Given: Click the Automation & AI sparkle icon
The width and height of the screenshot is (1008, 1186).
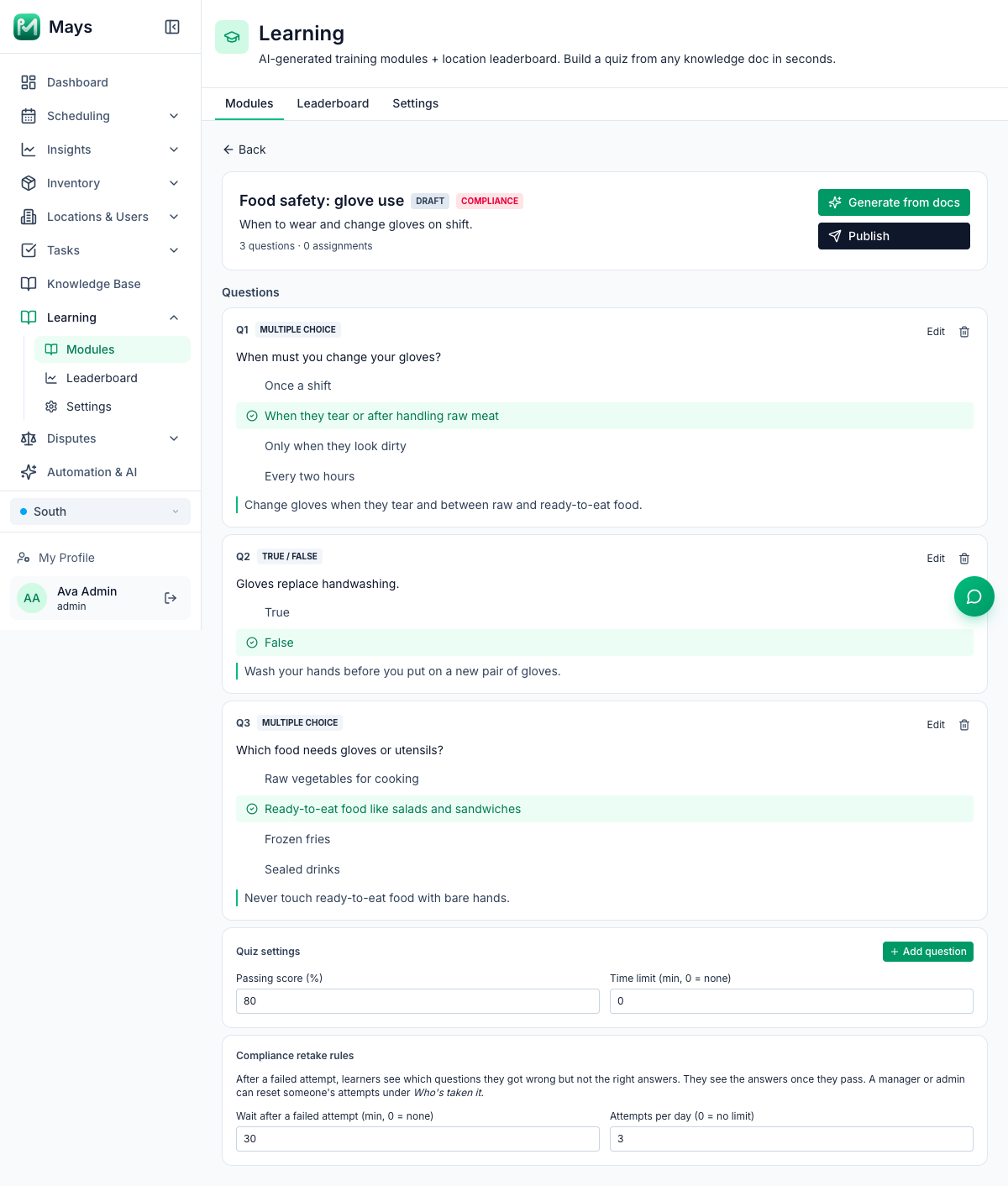Looking at the screenshot, I should pyautogui.click(x=29, y=472).
